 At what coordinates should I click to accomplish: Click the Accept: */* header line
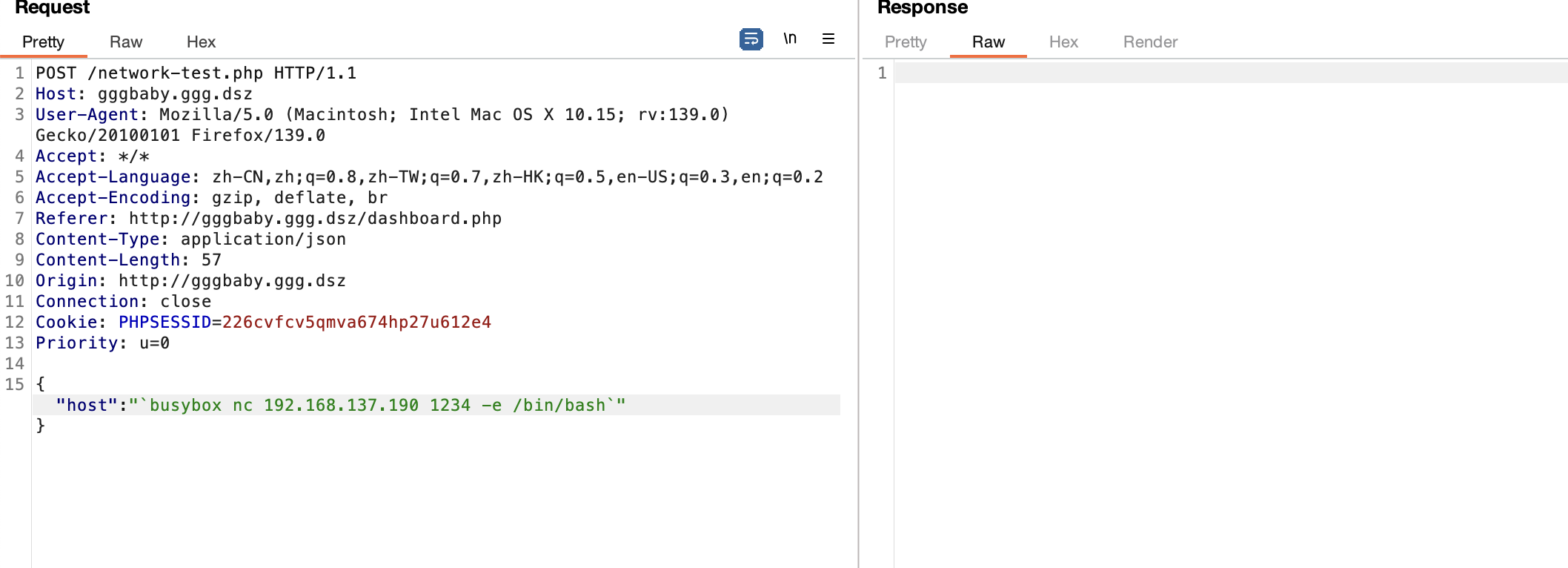[93, 156]
